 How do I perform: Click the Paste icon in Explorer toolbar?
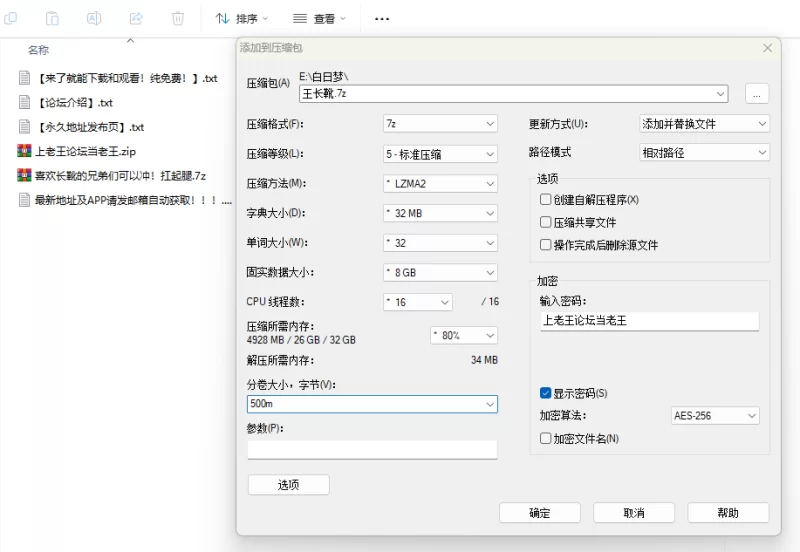point(52,18)
